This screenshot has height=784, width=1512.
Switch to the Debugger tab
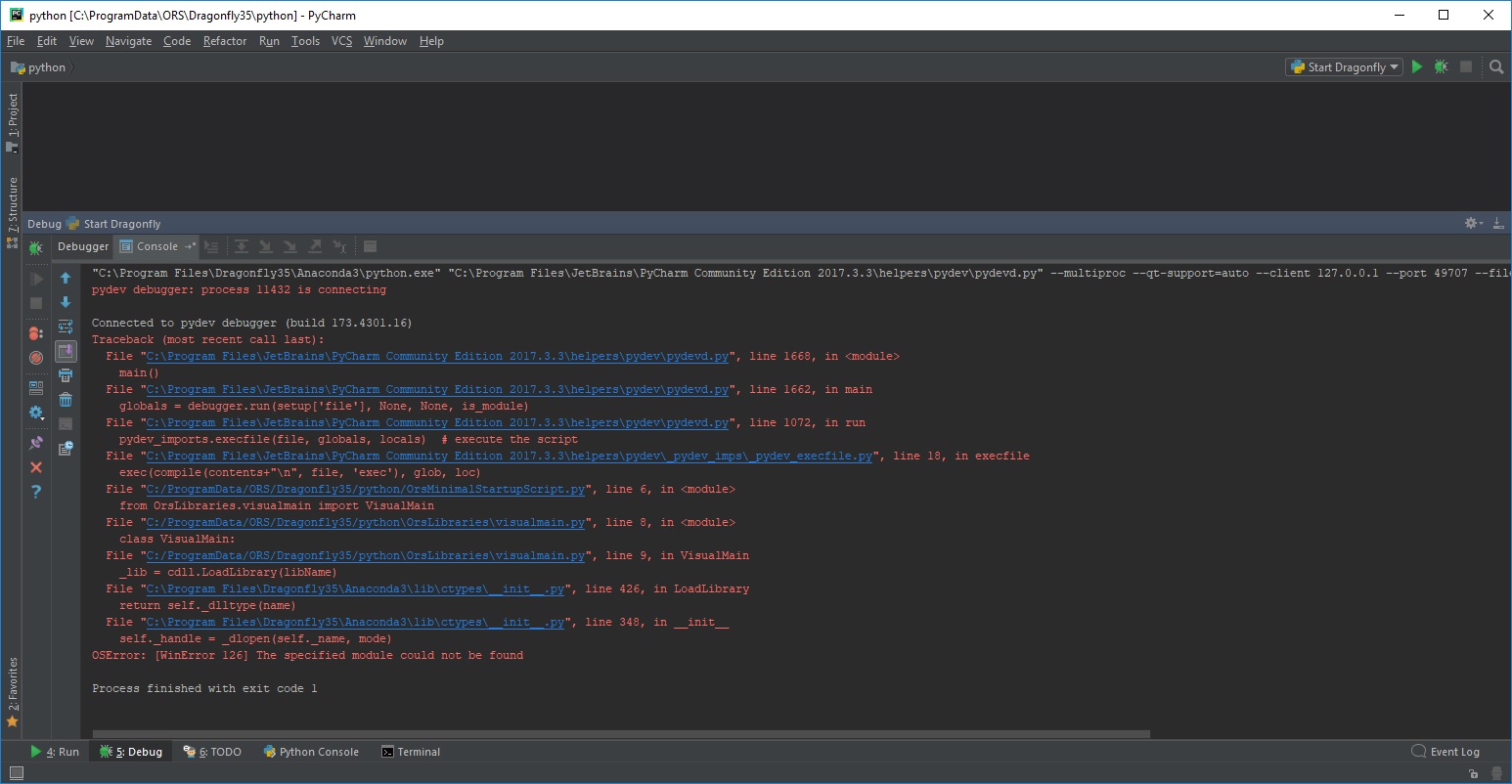(83, 246)
